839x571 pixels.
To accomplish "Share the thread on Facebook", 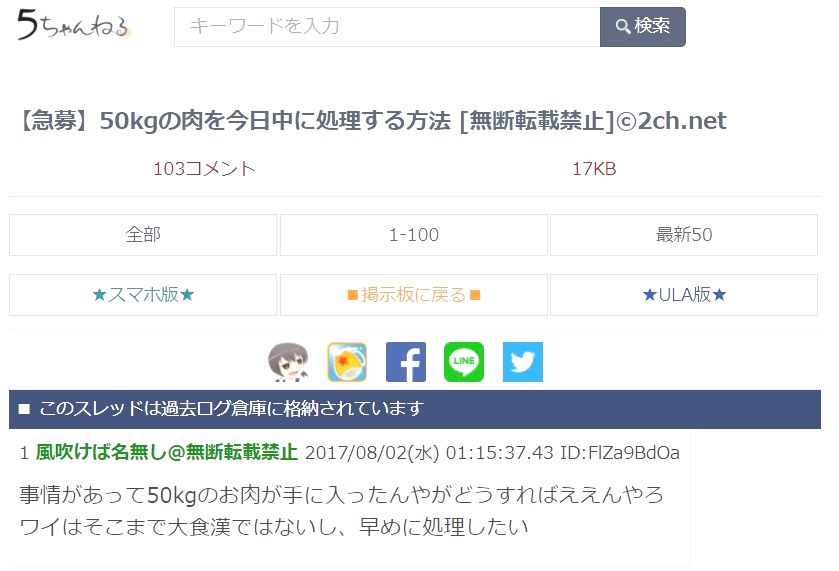I will coord(406,362).
